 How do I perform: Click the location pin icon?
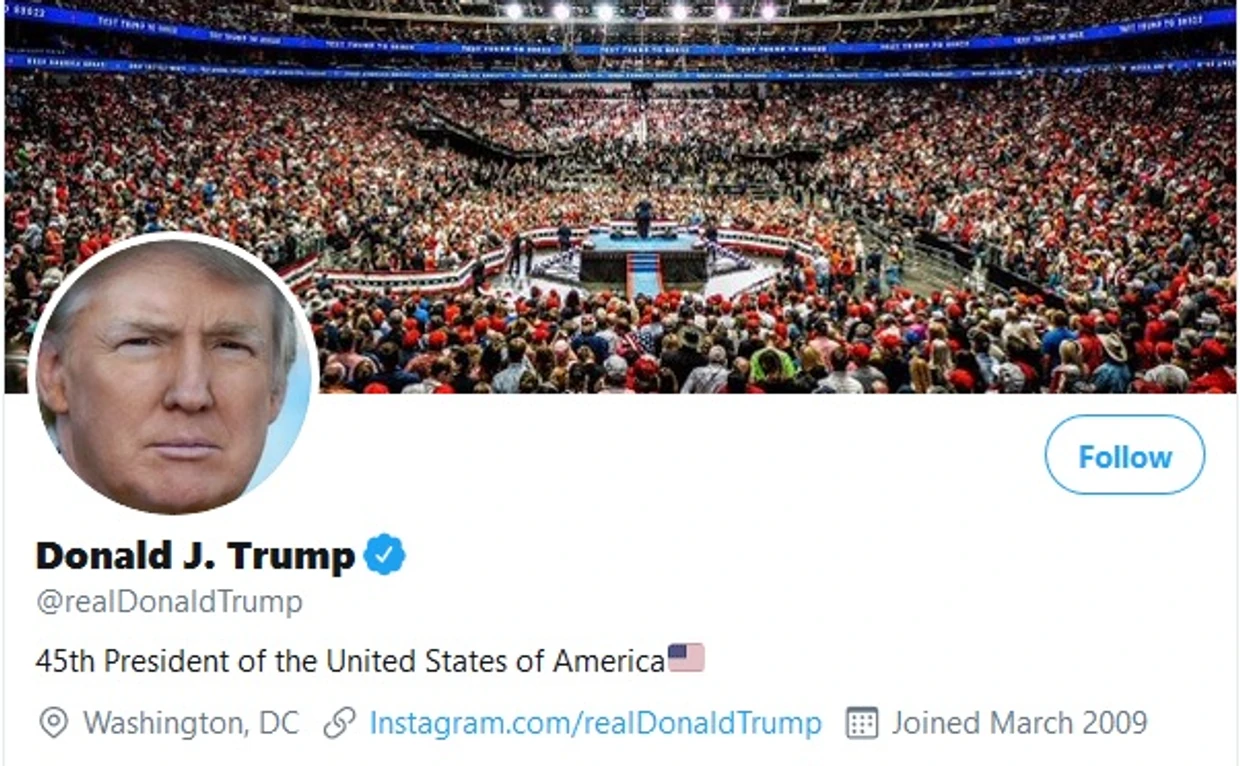pos(53,723)
